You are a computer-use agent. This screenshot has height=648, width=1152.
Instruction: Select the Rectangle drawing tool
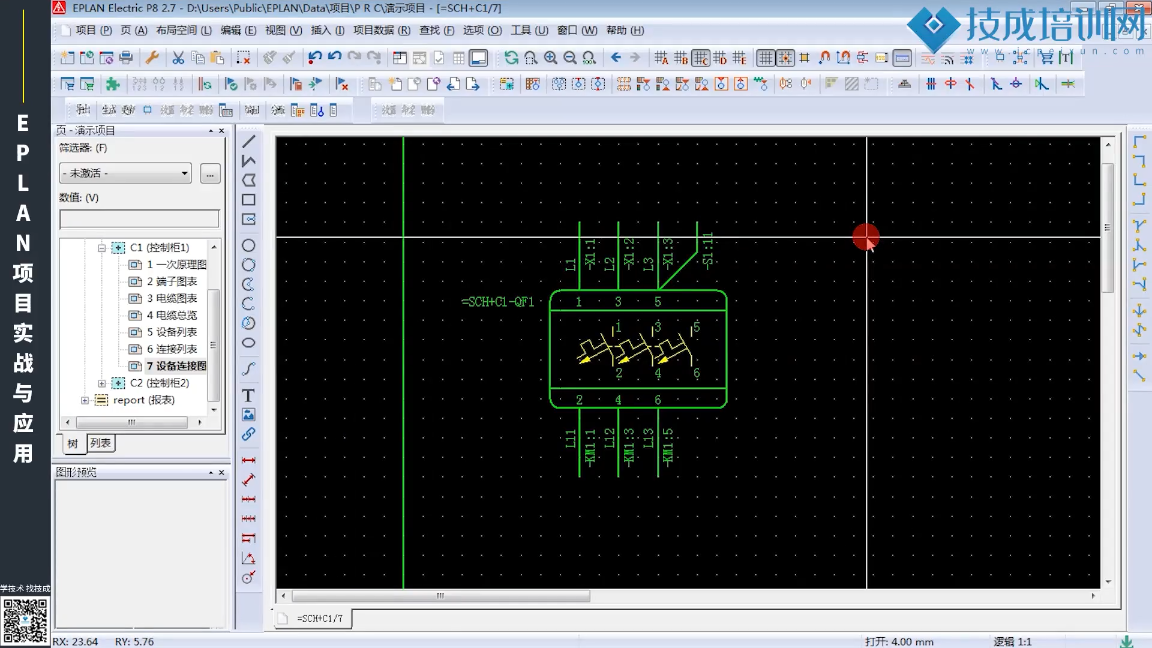pos(248,200)
